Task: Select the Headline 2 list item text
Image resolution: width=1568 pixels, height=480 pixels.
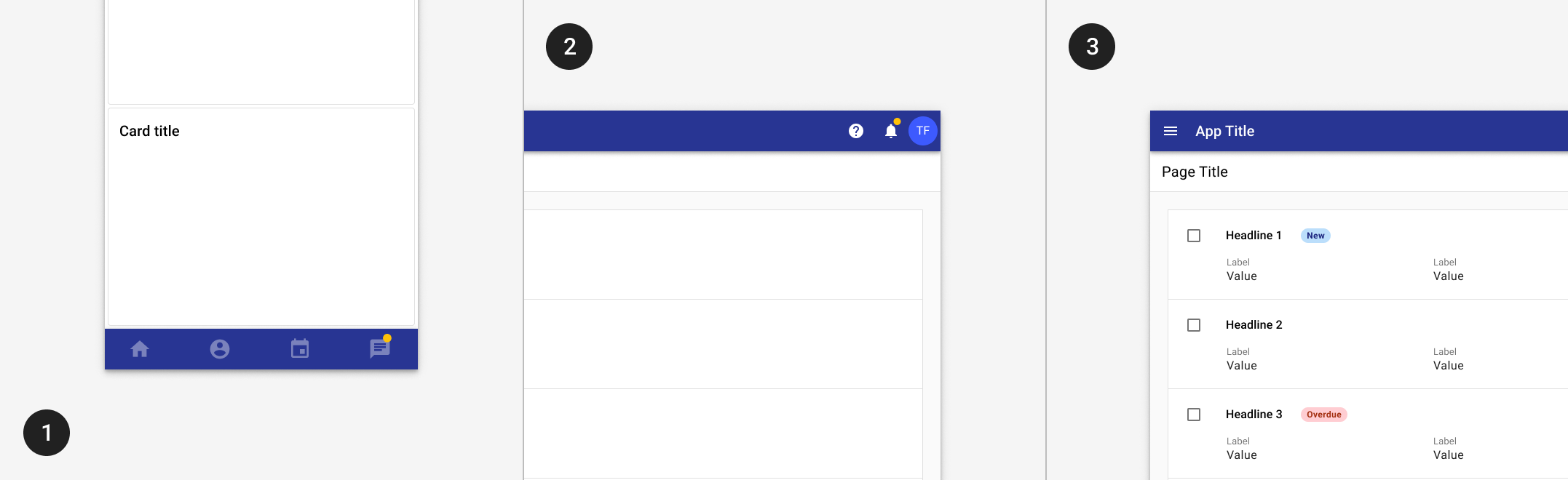Action: click(1254, 325)
